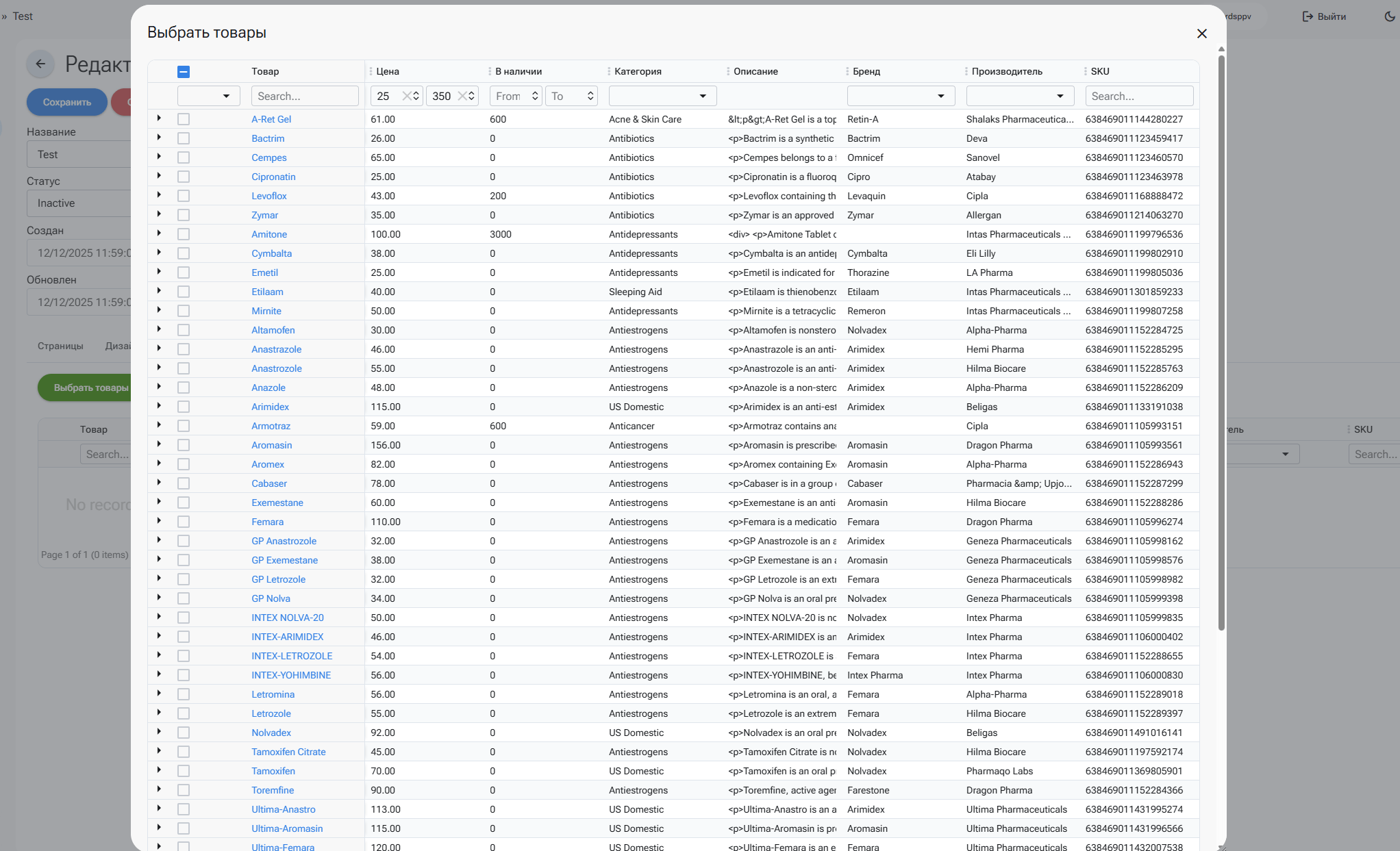Clear the maximum price value 350

tap(462, 96)
